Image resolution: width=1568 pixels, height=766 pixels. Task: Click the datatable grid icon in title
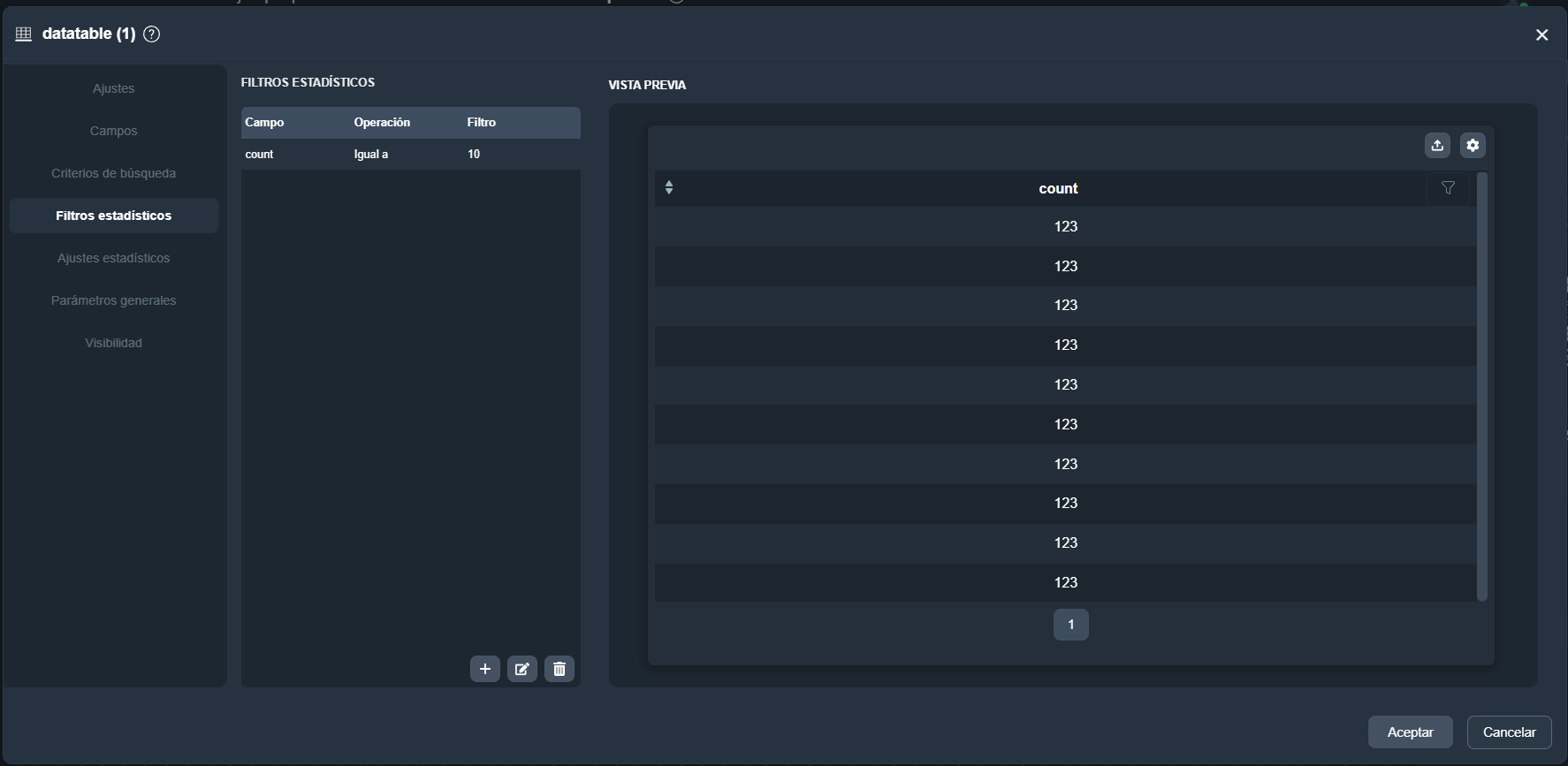click(x=24, y=34)
